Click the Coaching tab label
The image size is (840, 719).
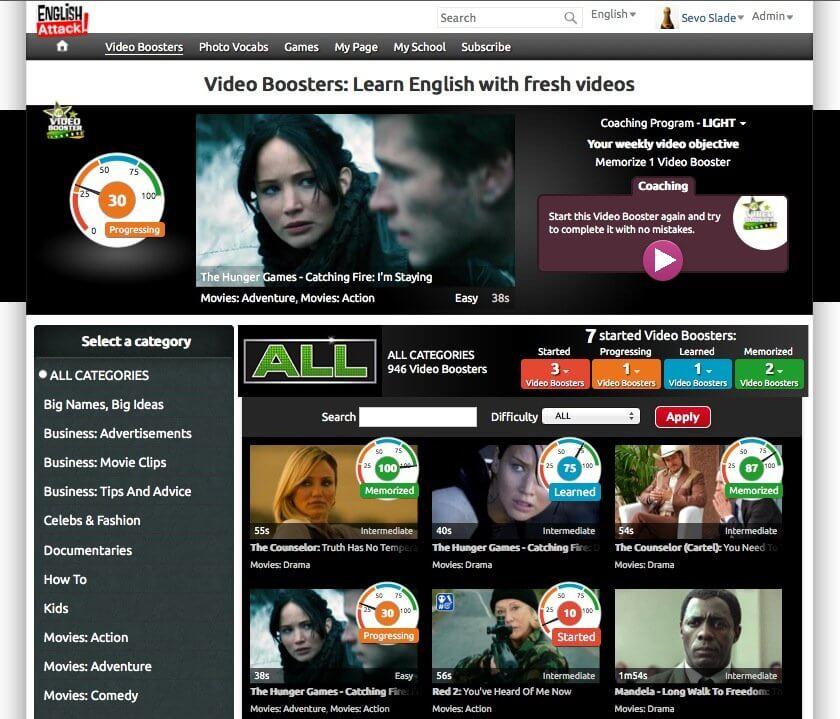663,186
